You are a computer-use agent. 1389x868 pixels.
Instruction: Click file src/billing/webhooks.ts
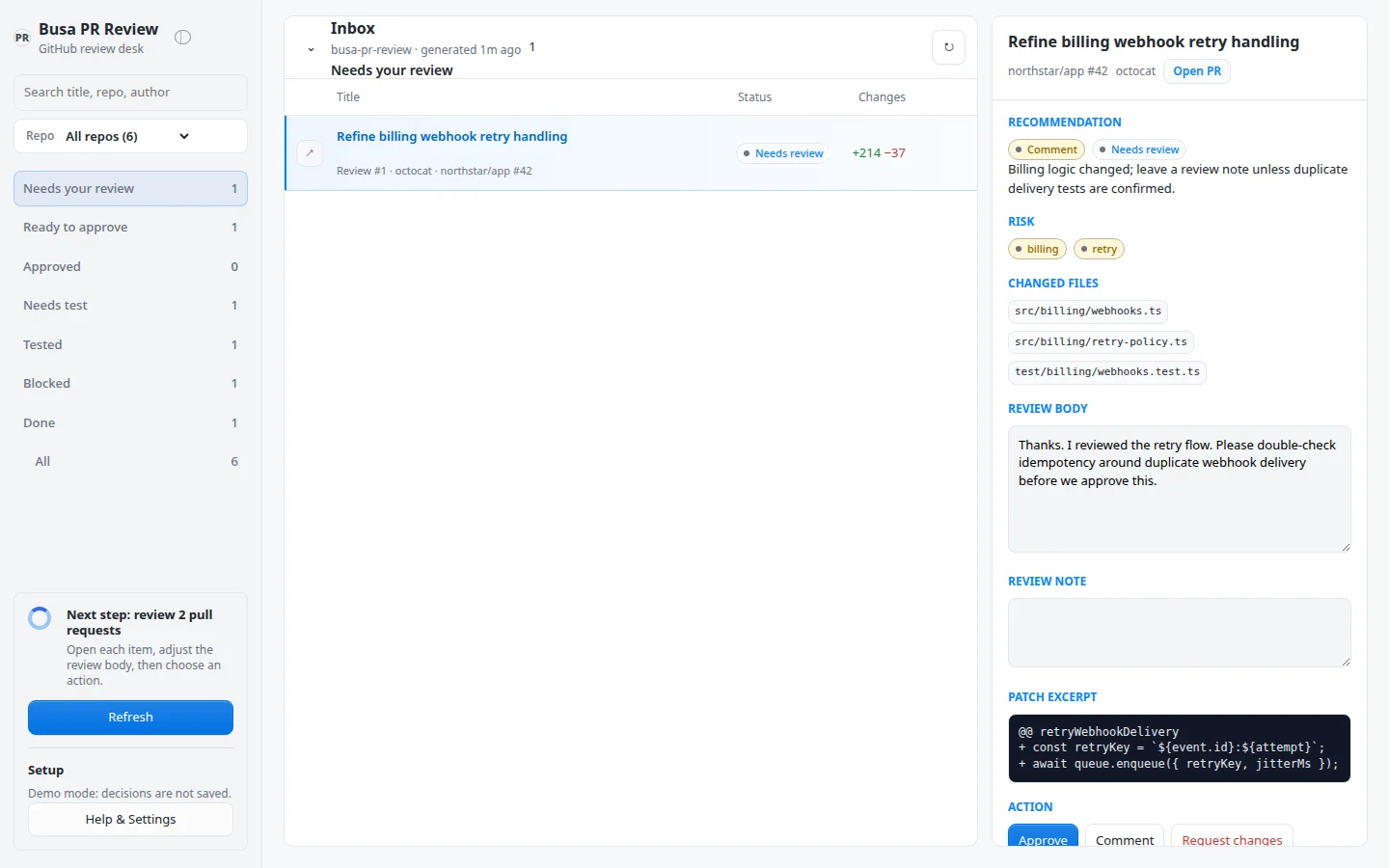click(x=1088, y=312)
